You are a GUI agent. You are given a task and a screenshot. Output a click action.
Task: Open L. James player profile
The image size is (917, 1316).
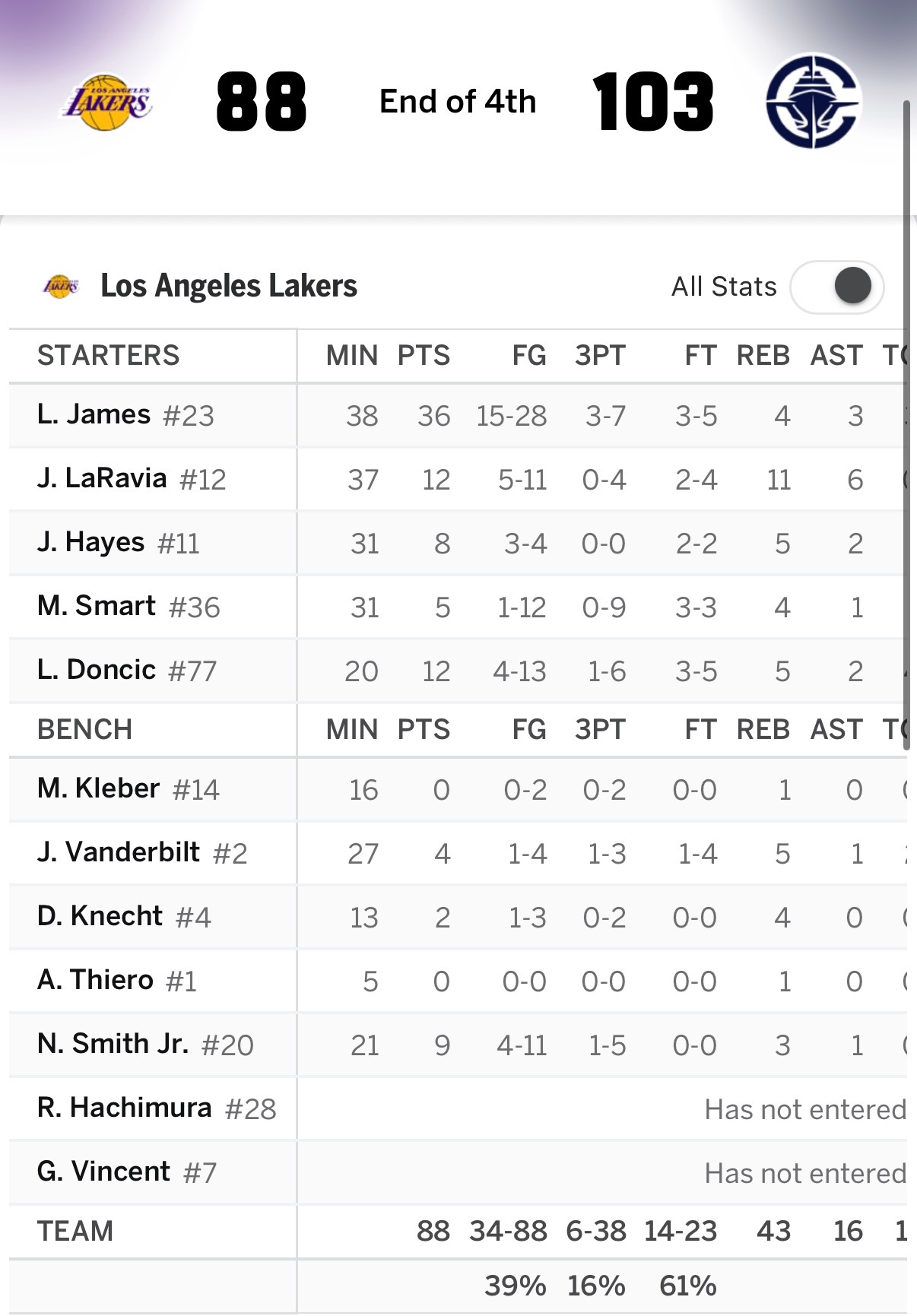pos(94,415)
